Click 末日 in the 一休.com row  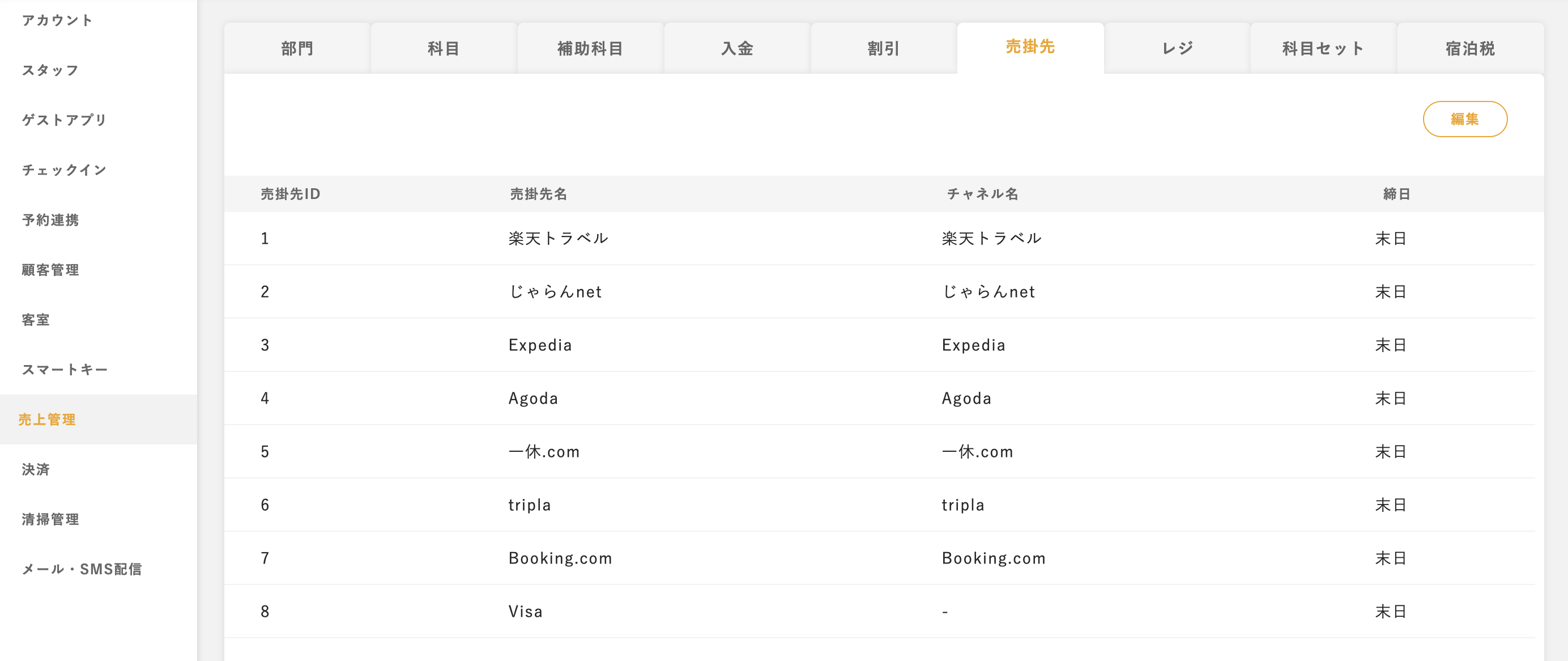click(x=1391, y=452)
